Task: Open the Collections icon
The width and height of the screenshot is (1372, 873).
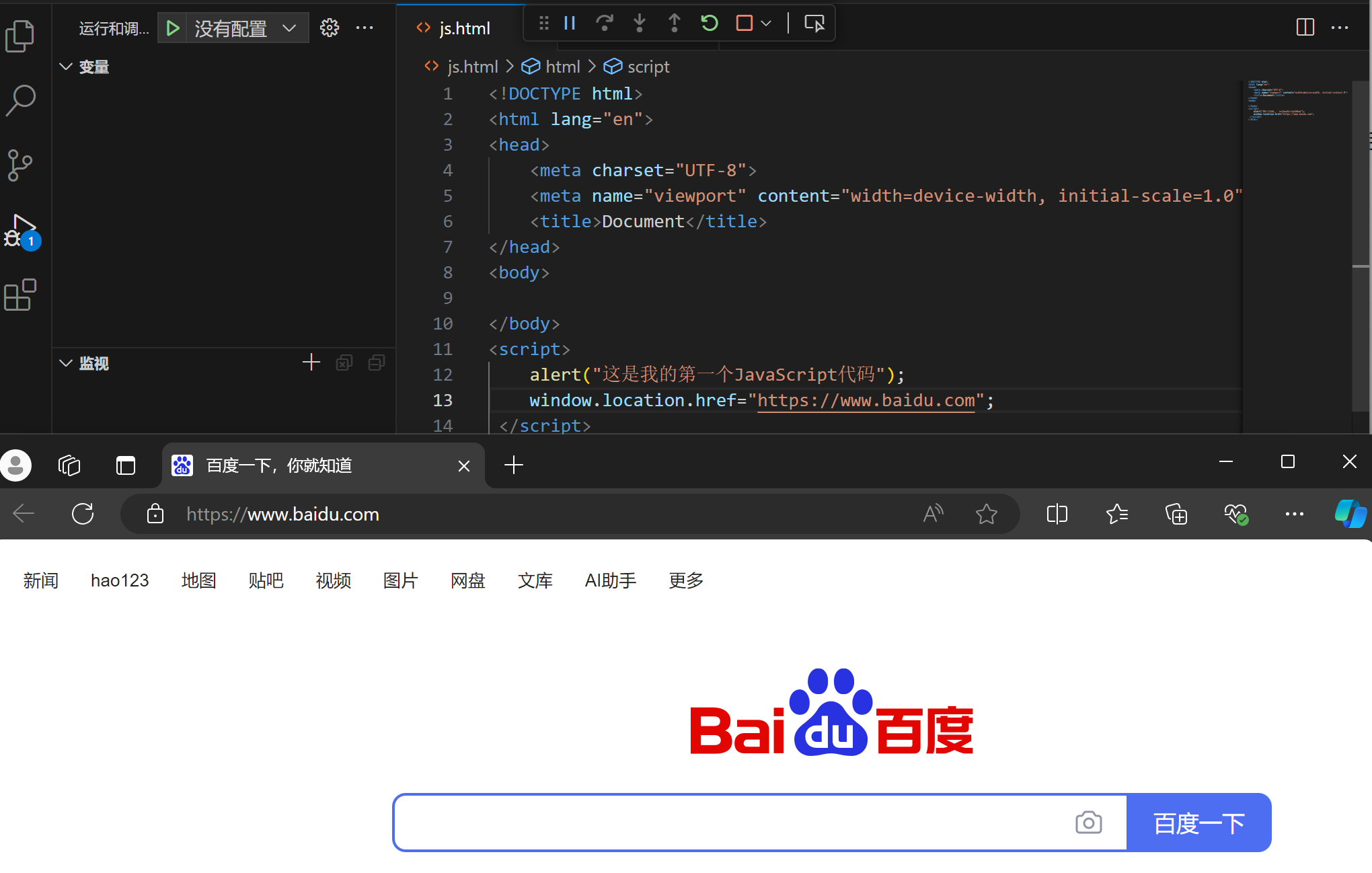Action: coord(1176,514)
